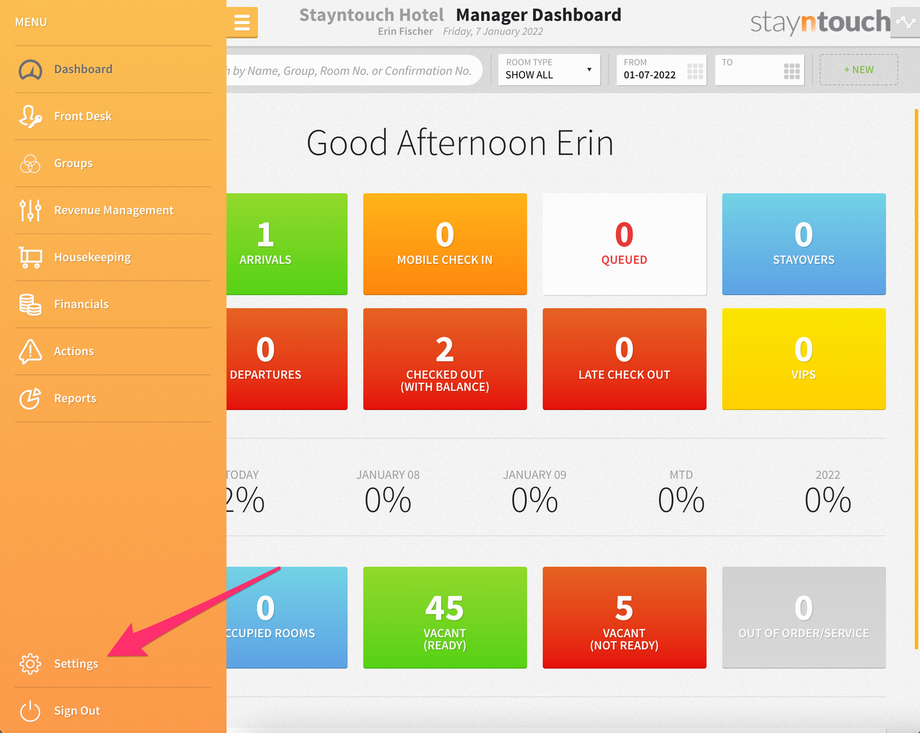
Task: Go to Groups in the menu
Action: (x=73, y=163)
